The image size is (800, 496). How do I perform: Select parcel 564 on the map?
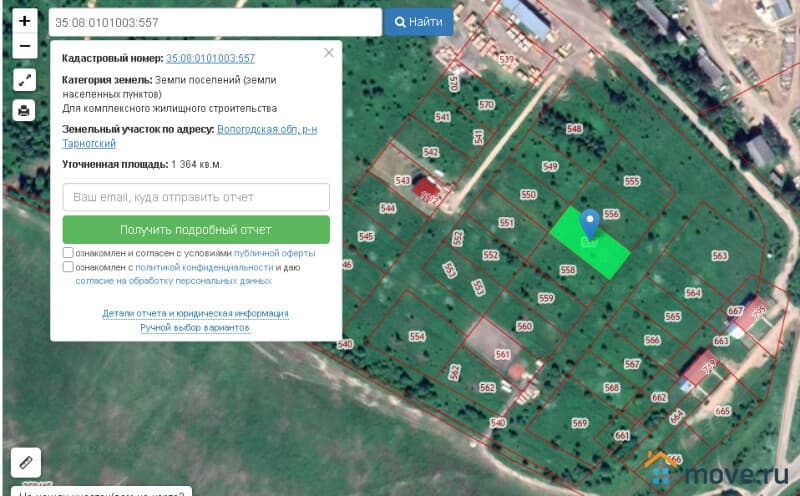pos(693,293)
